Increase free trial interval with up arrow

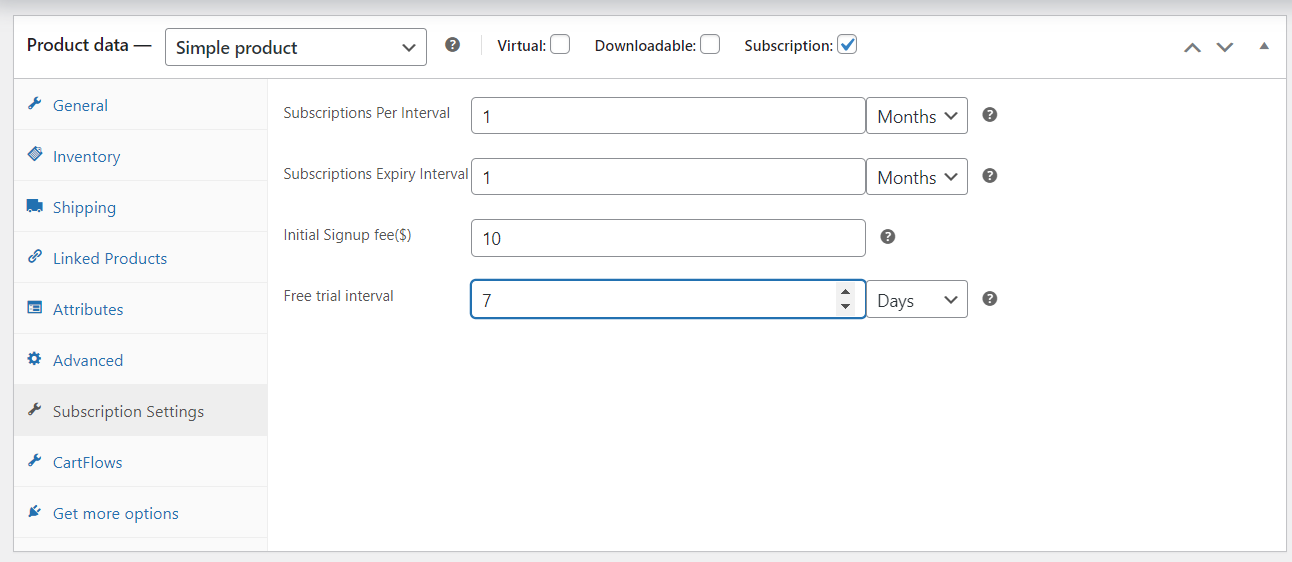tap(846, 291)
